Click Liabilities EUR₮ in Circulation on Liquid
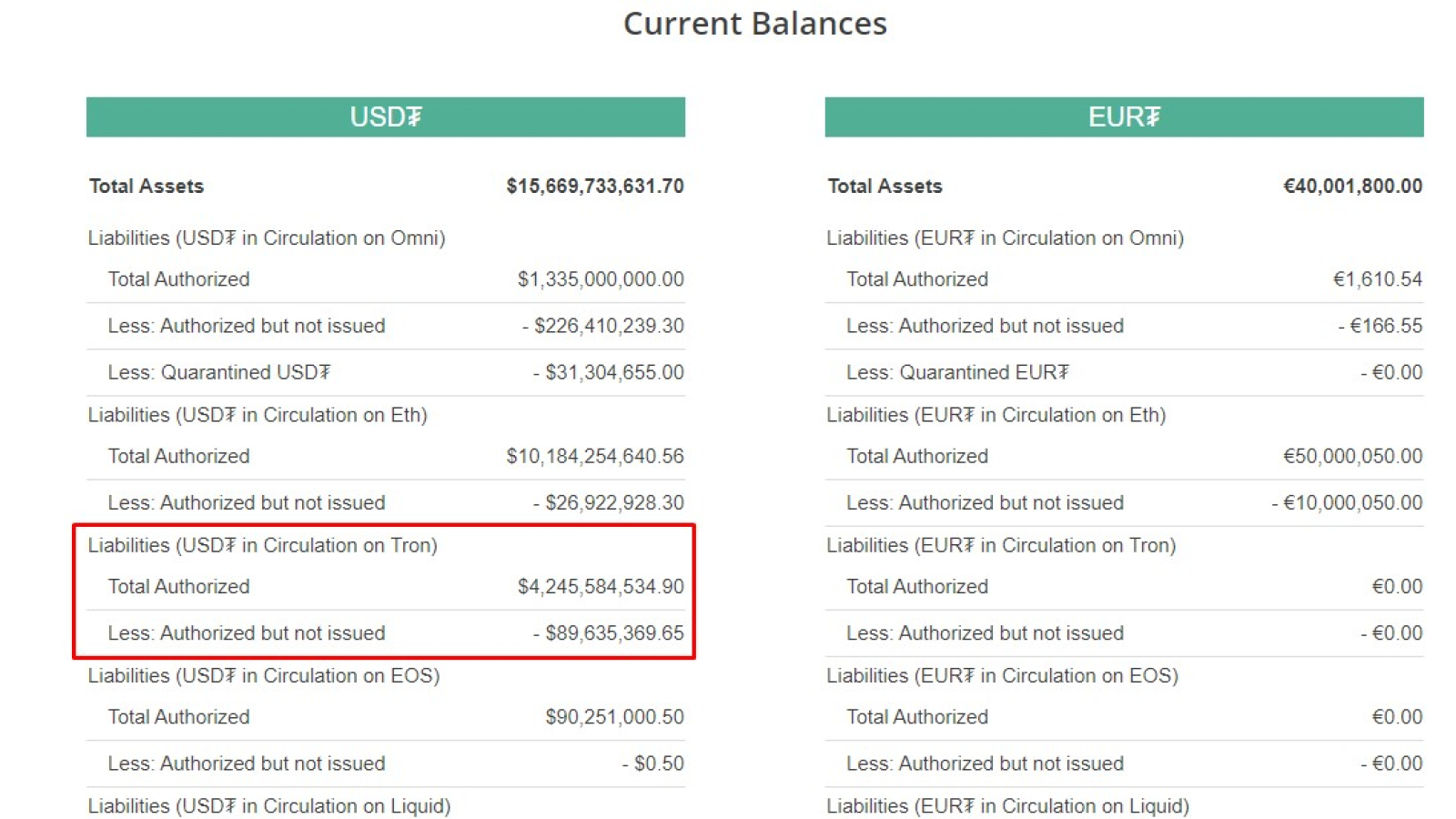The height and width of the screenshot is (819, 1456). (1008, 806)
